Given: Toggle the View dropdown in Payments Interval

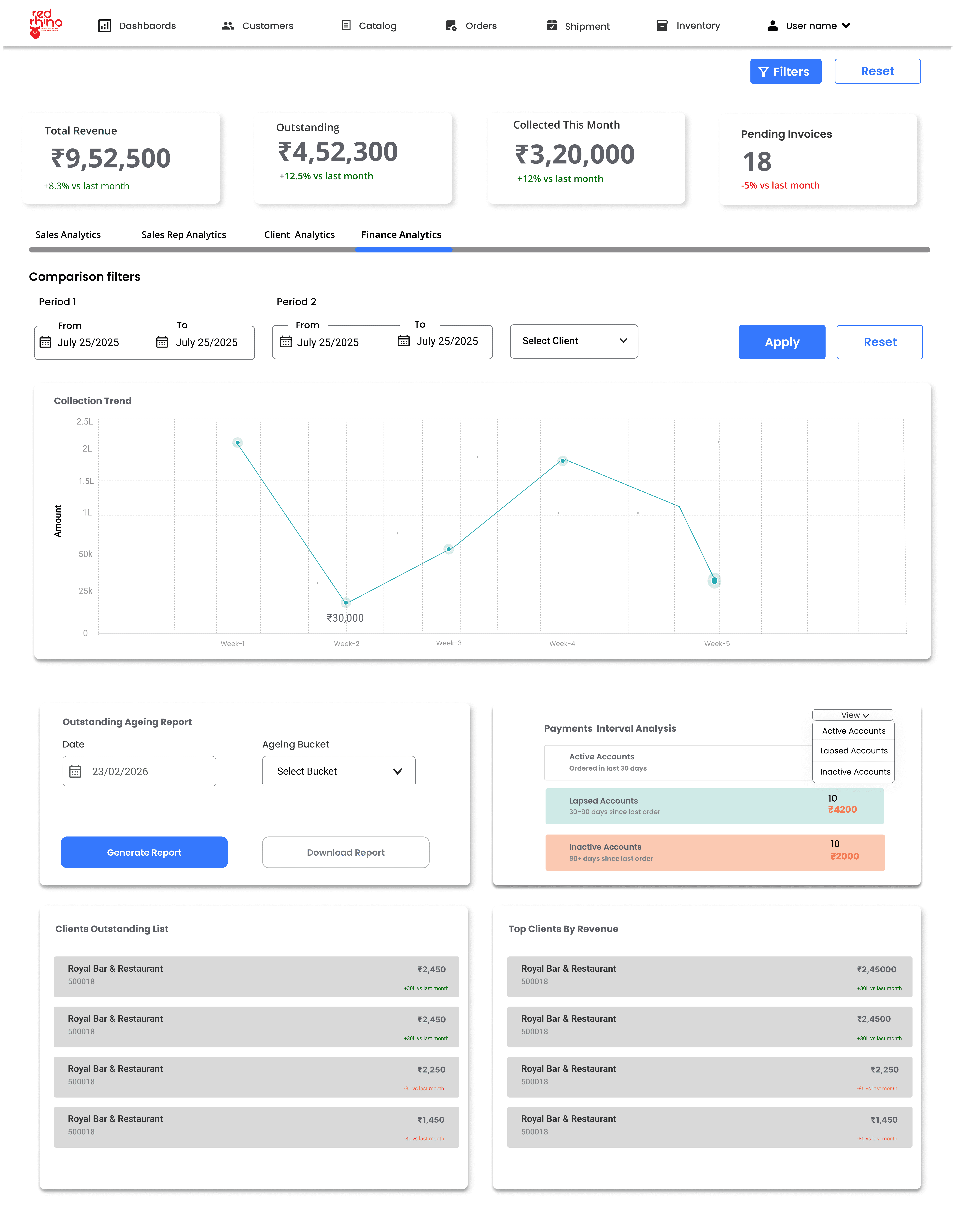Looking at the screenshot, I should (853, 715).
